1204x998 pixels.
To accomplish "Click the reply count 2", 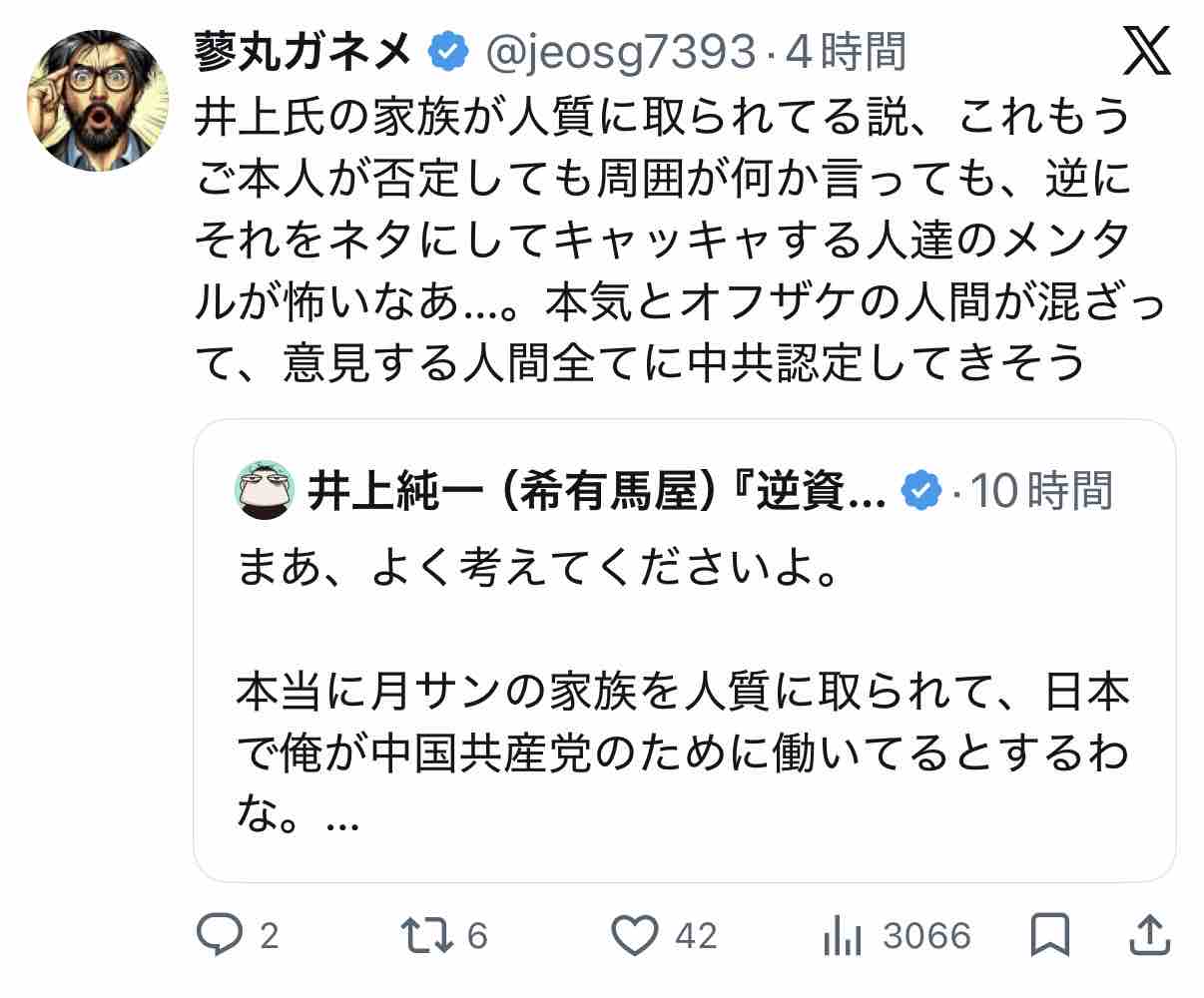I will [x=269, y=936].
